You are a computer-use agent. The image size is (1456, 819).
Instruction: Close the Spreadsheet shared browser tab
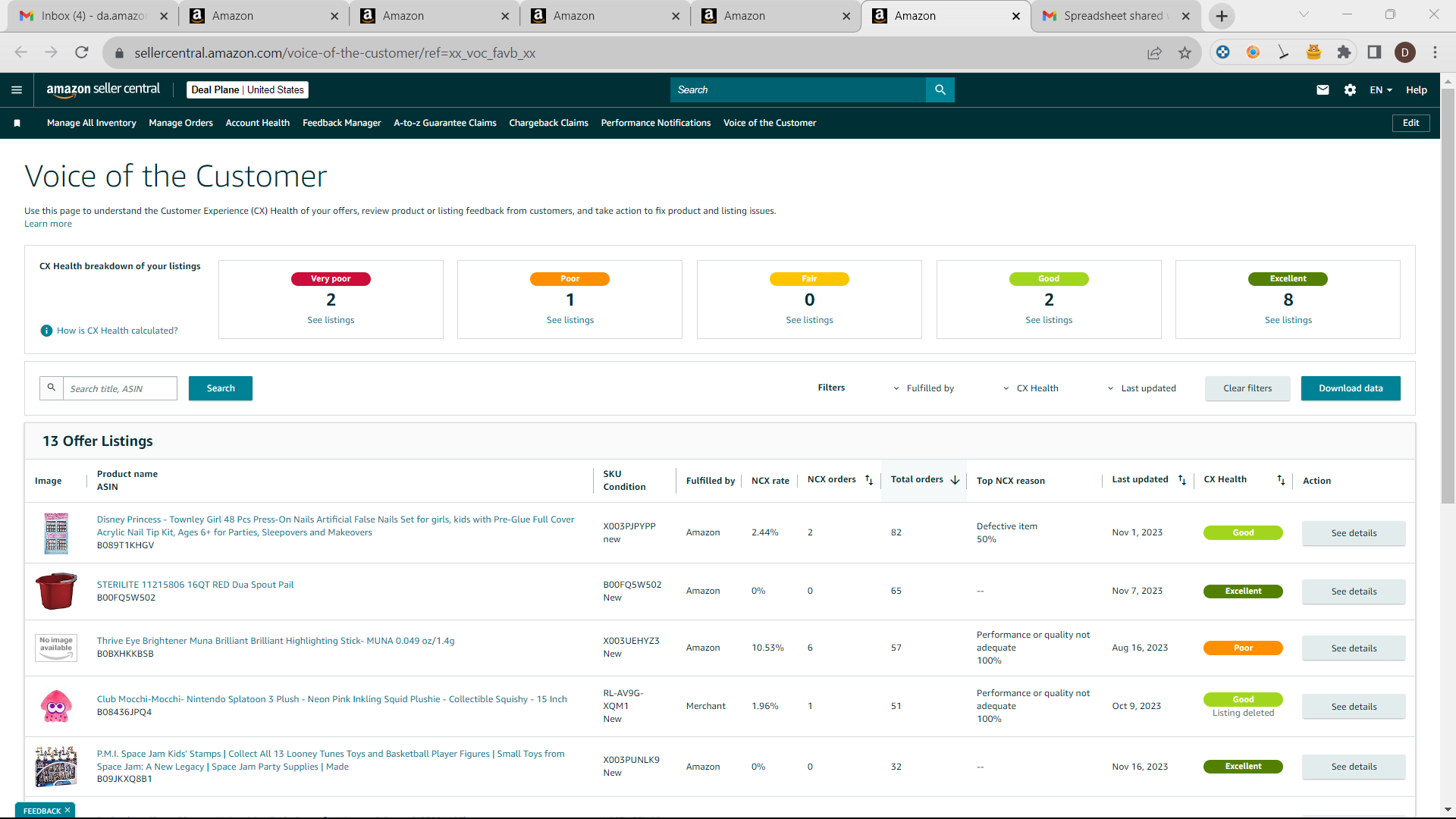click(1186, 16)
